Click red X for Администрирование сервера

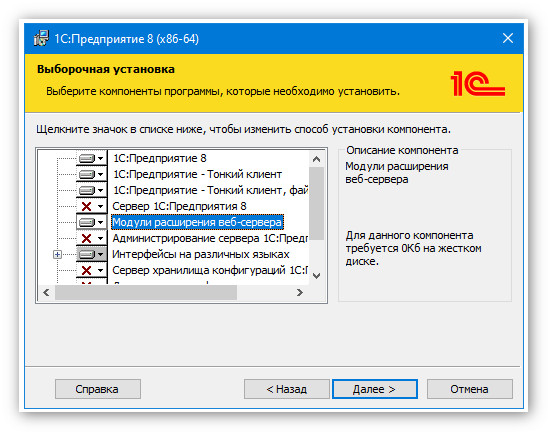[86, 238]
